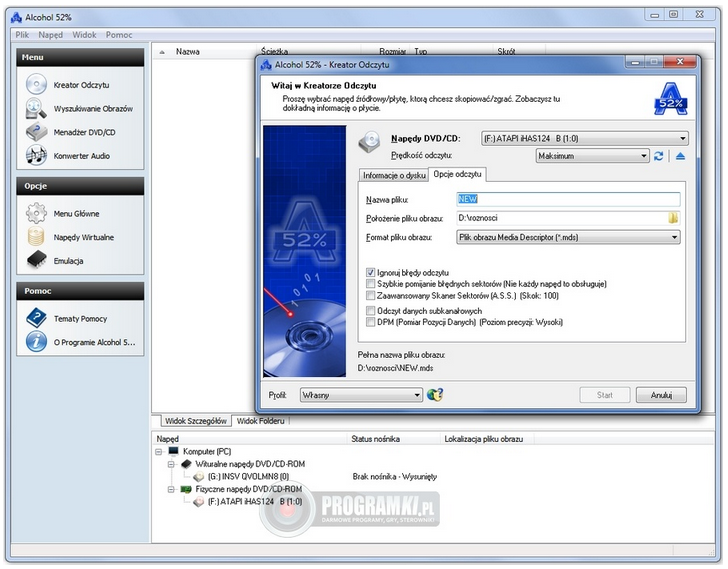Click the Napęd column header

250,439
